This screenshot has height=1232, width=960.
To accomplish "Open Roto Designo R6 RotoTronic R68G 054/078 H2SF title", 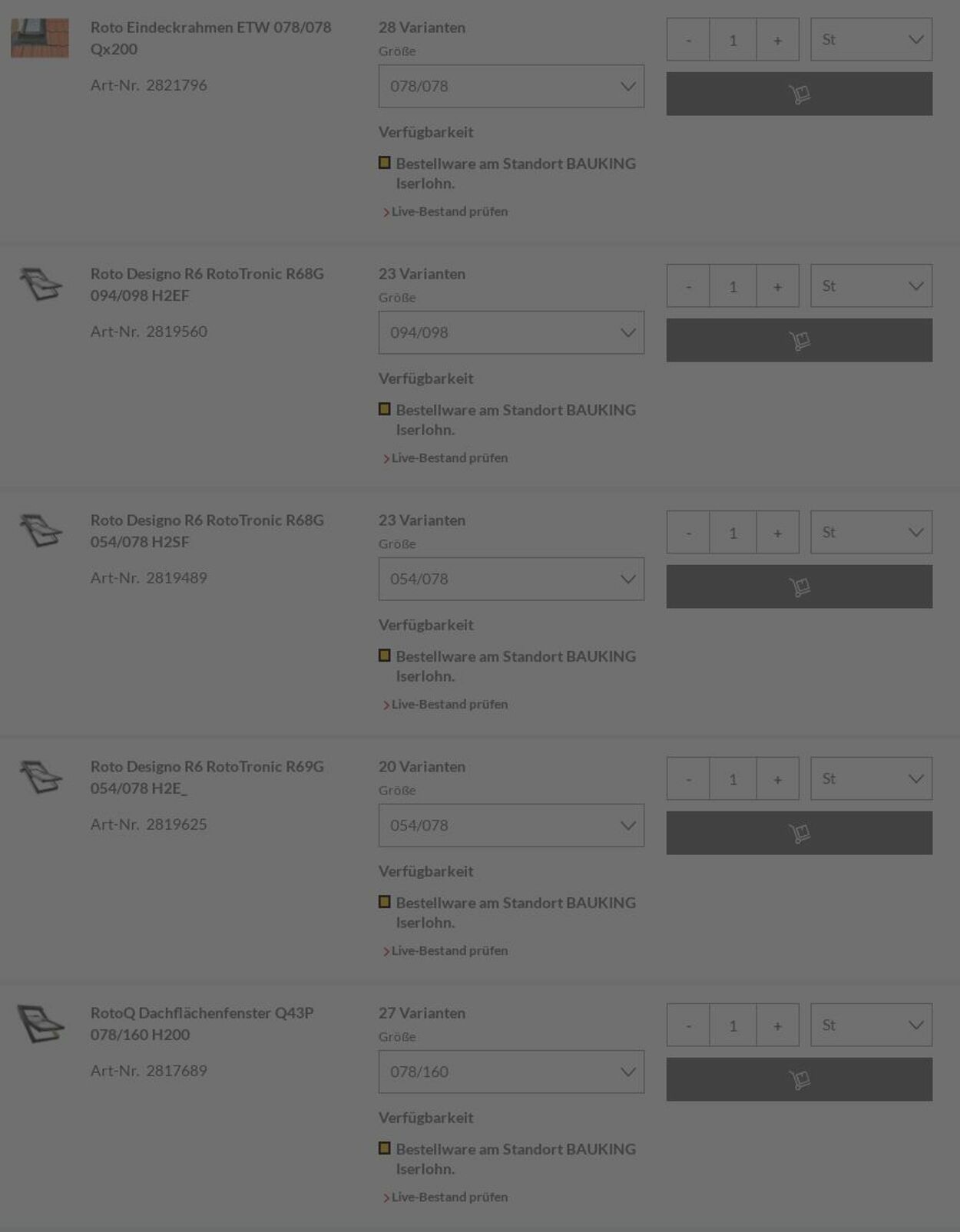I will 207,530.
